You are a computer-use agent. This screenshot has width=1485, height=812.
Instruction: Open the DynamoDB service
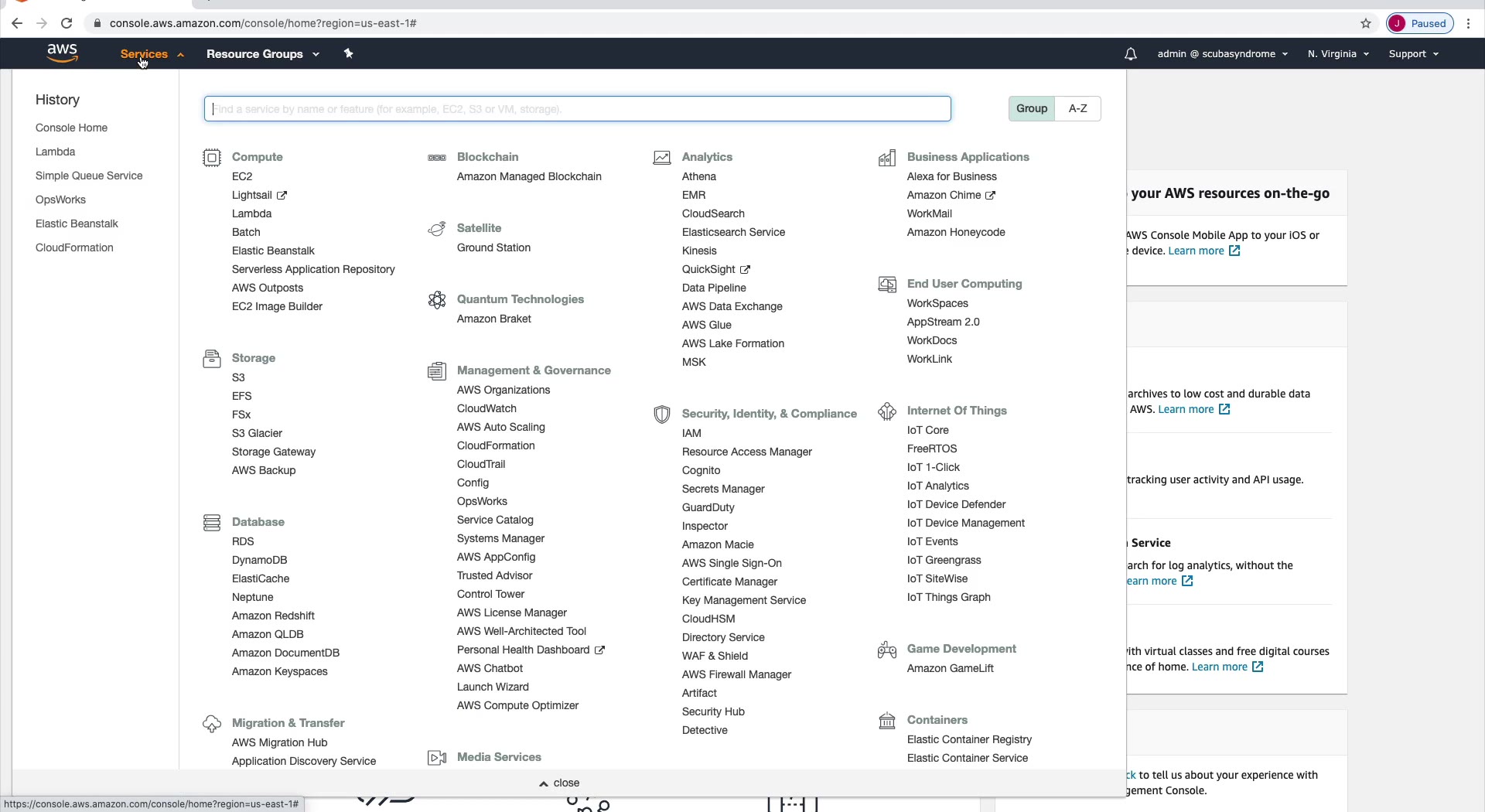click(259, 560)
